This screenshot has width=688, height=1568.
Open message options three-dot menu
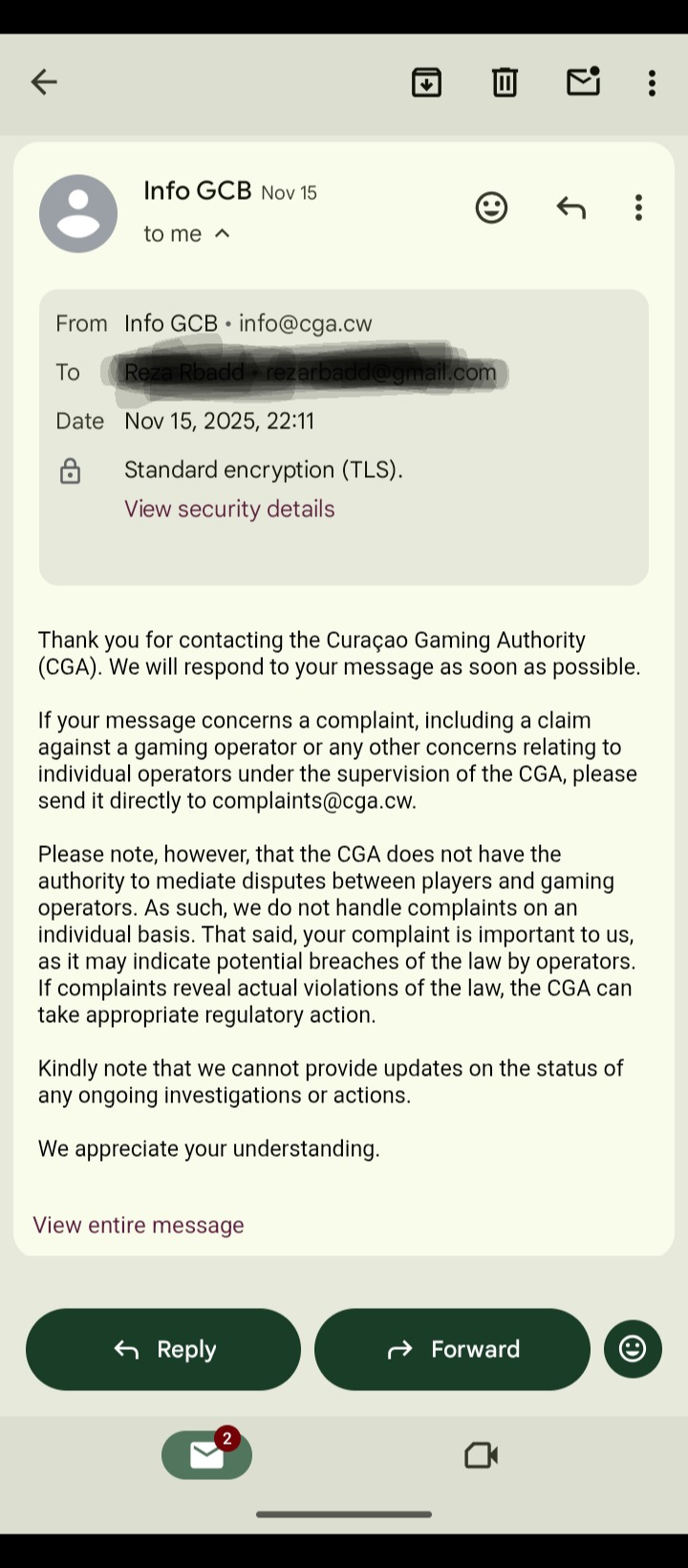pos(638,207)
